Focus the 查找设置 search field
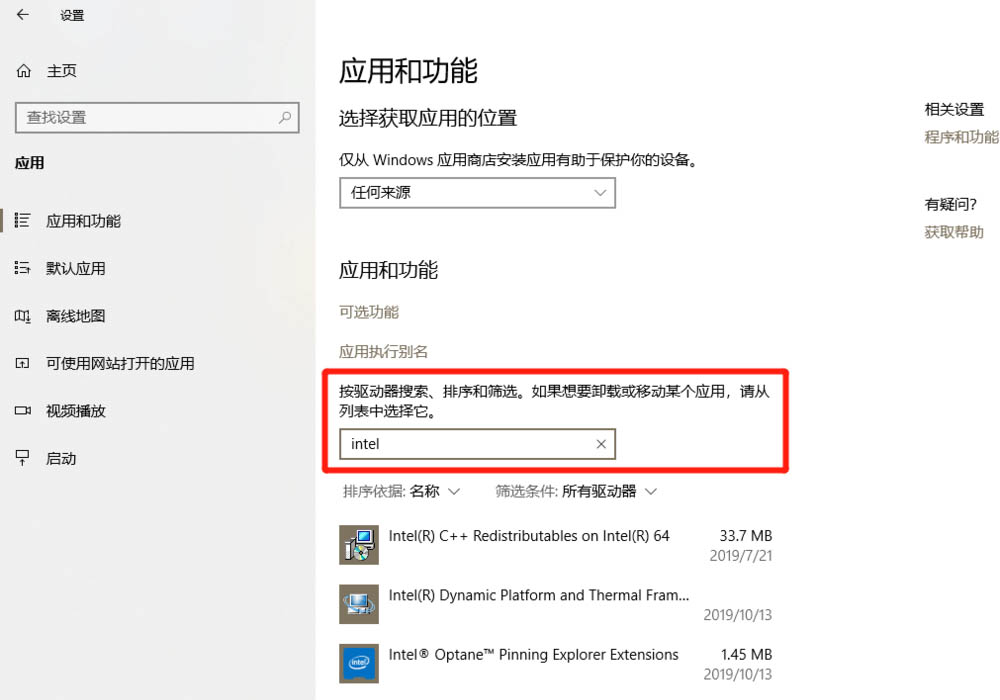 [157, 117]
